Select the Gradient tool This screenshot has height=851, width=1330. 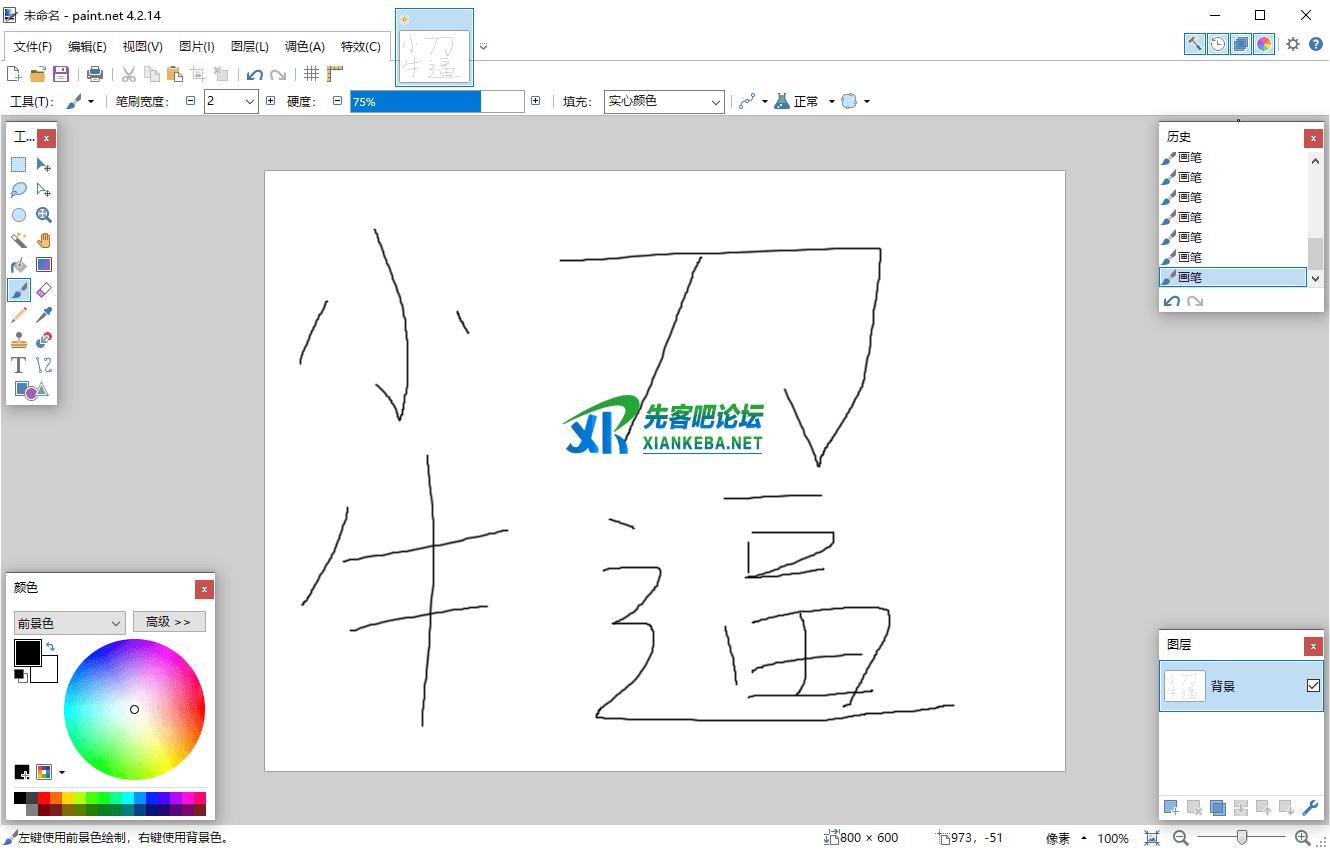(x=44, y=265)
